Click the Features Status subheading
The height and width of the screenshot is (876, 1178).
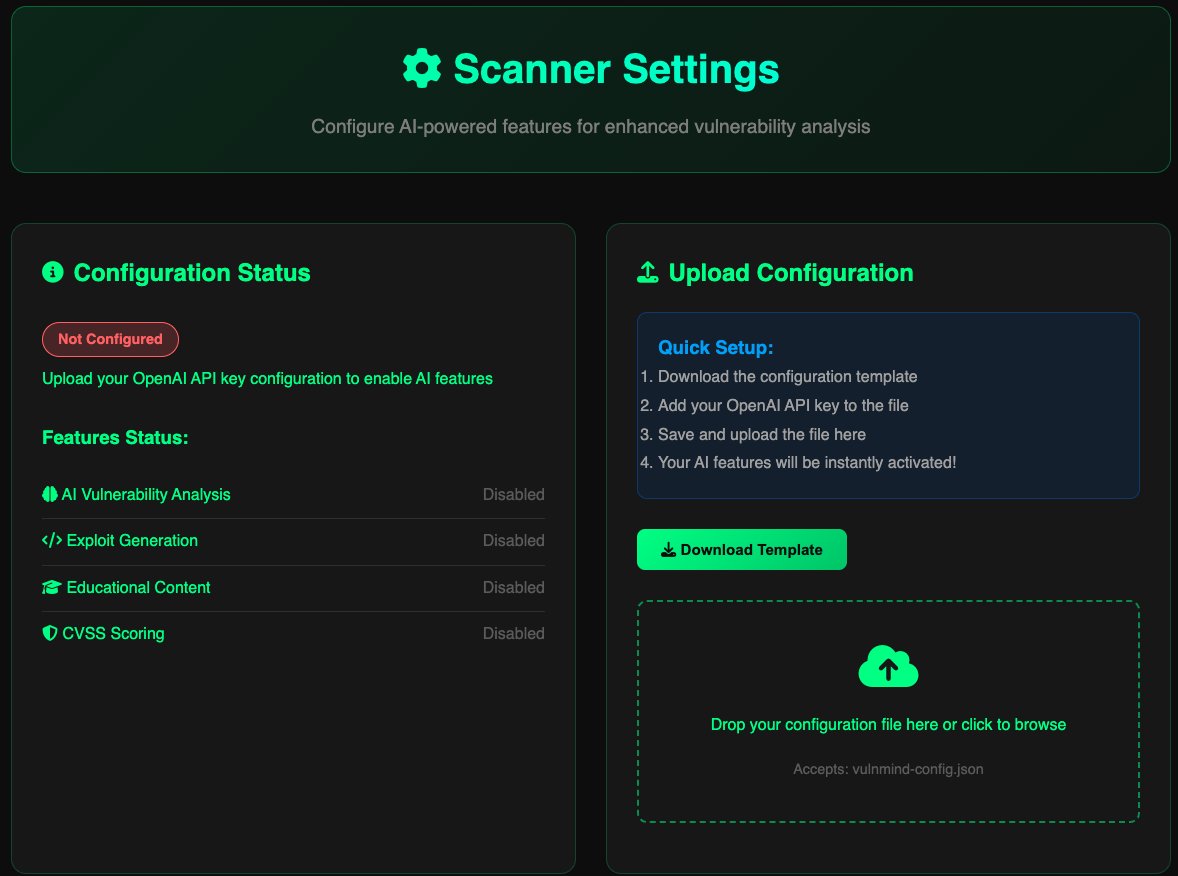115,437
